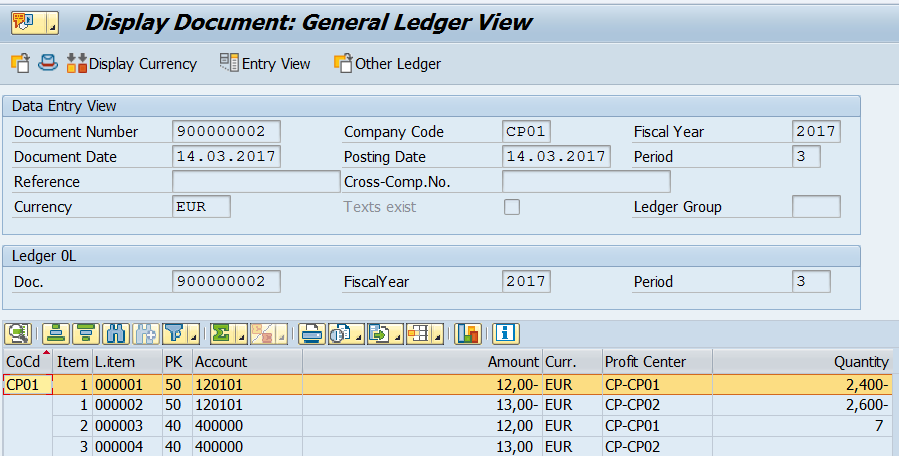
Task: Click the PK column header
Action: (177, 362)
